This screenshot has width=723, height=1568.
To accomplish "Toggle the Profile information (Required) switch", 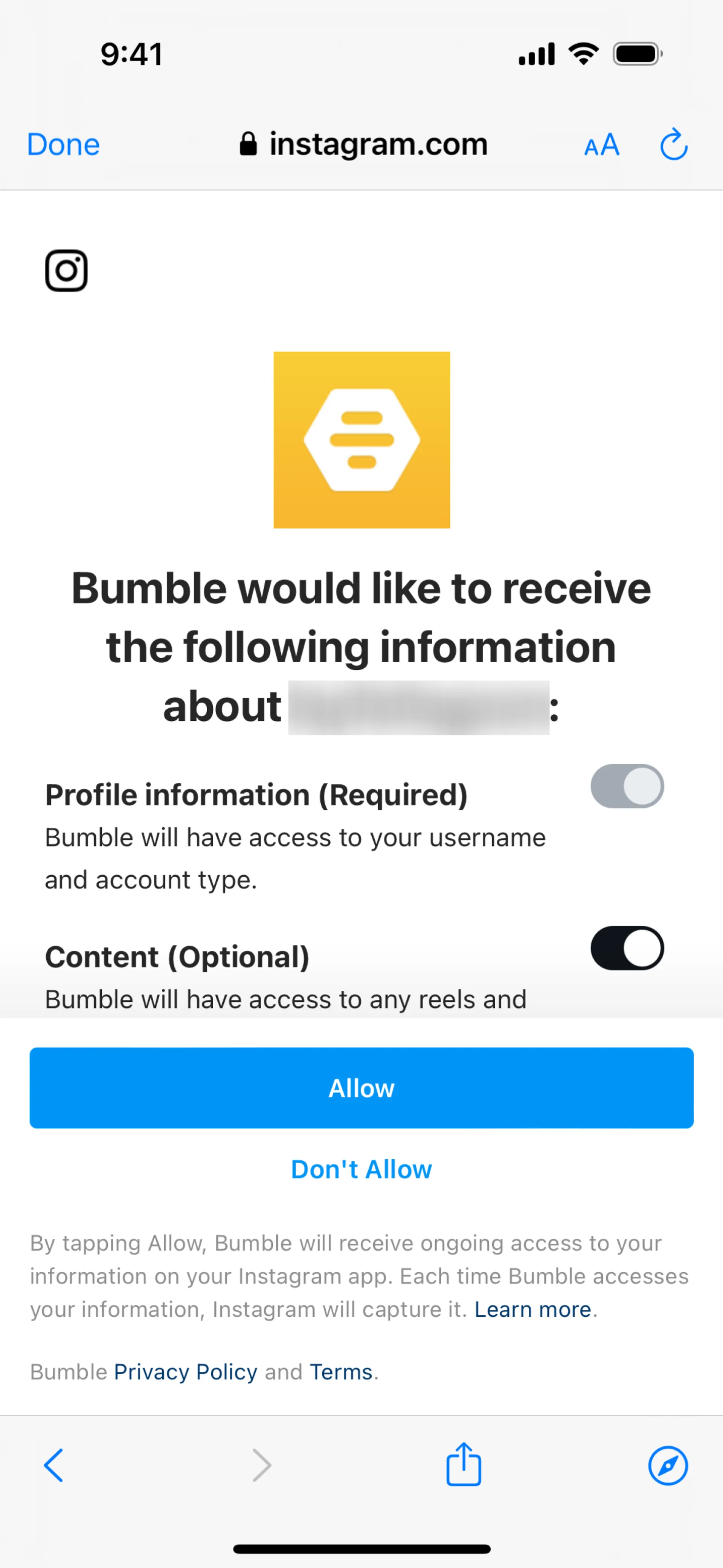I will point(627,786).
